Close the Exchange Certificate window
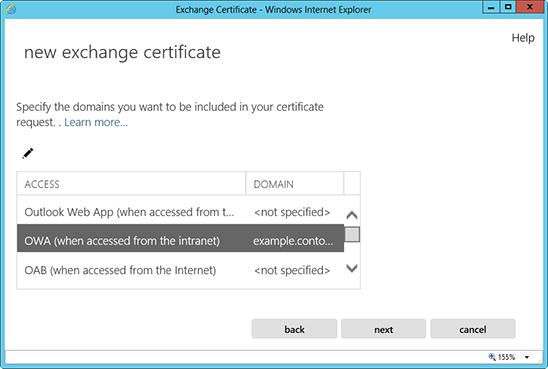548x369 pixels. [529, 7]
